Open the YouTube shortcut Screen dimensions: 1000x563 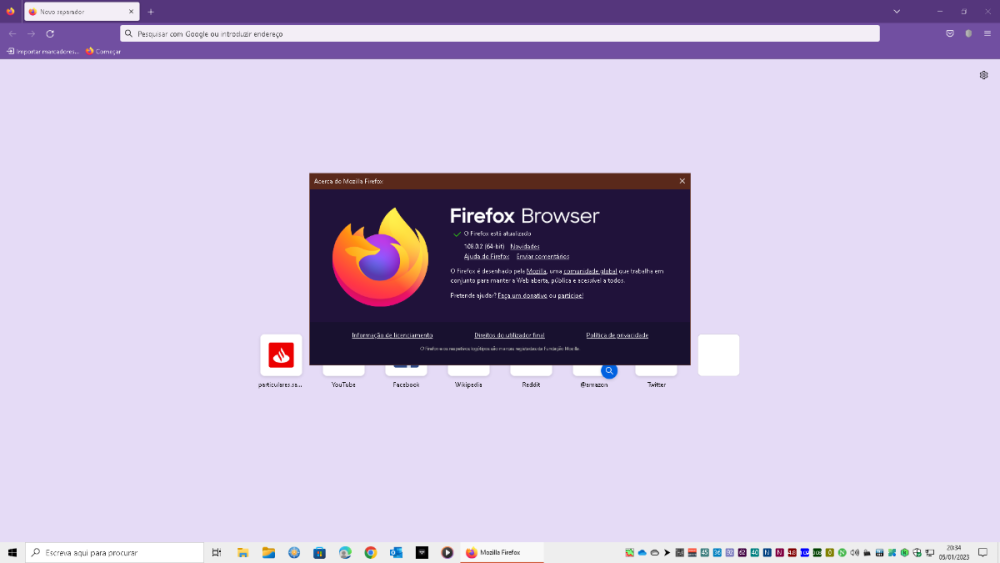click(343, 377)
